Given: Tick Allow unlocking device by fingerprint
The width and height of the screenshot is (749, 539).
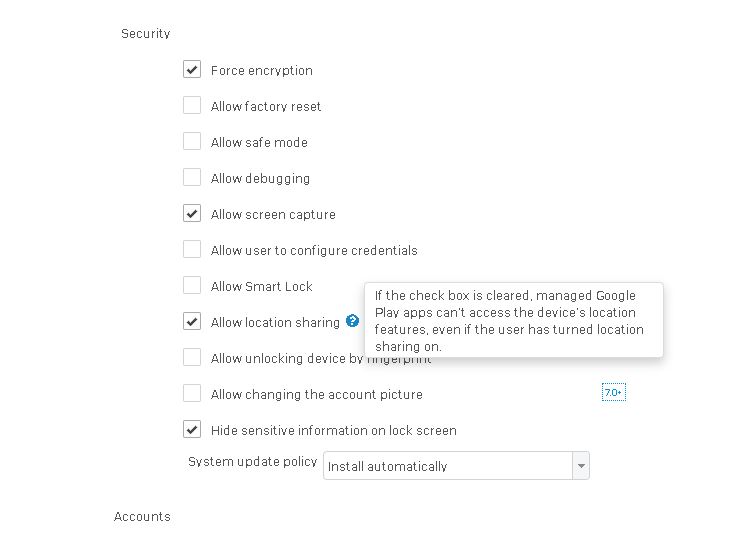Looking at the screenshot, I should (192, 357).
